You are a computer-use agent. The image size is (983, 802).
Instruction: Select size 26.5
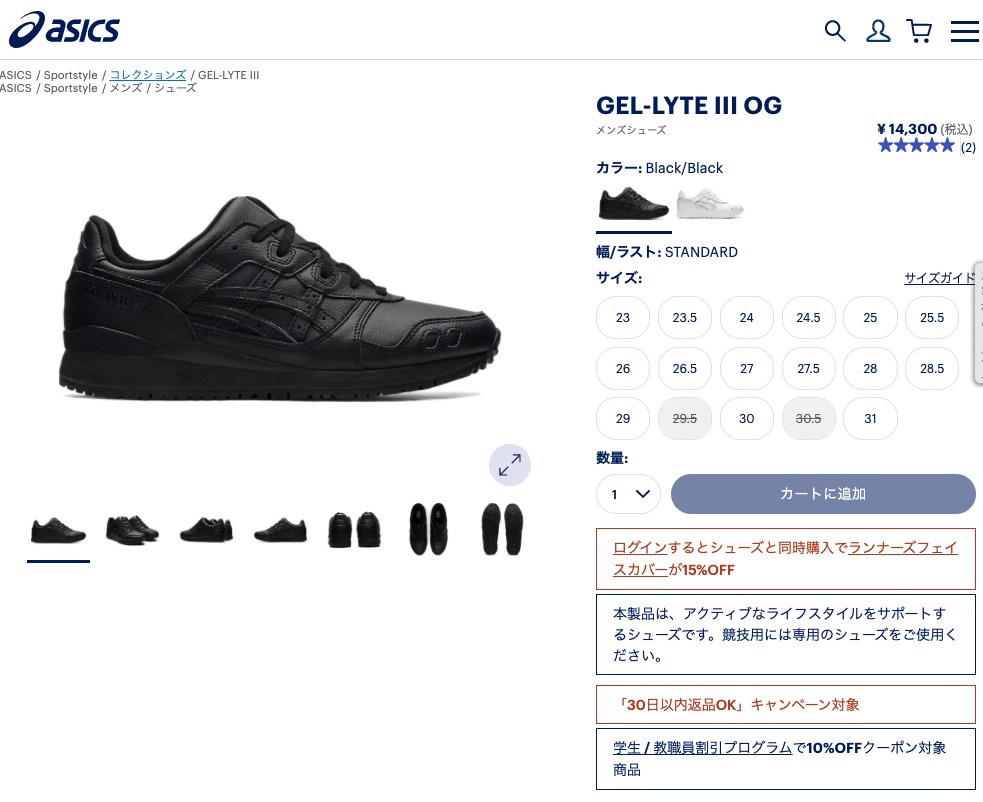685,368
